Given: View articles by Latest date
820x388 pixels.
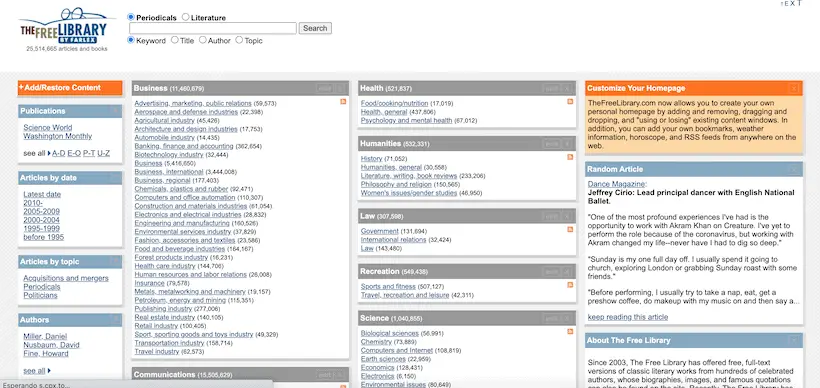Looking at the screenshot, I should coord(42,195).
